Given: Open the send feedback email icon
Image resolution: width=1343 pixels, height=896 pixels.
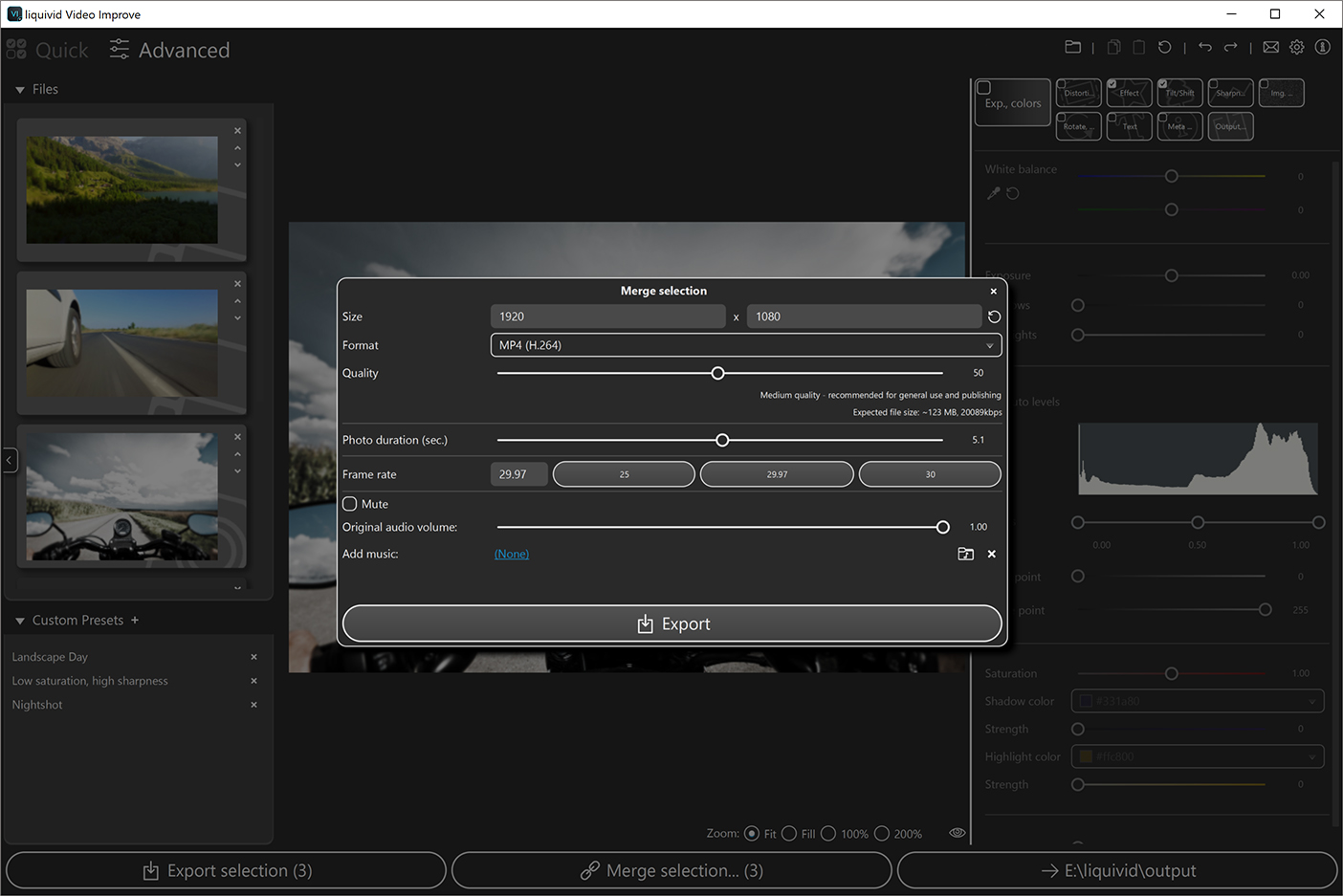Looking at the screenshot, I should pos(1270,46).
